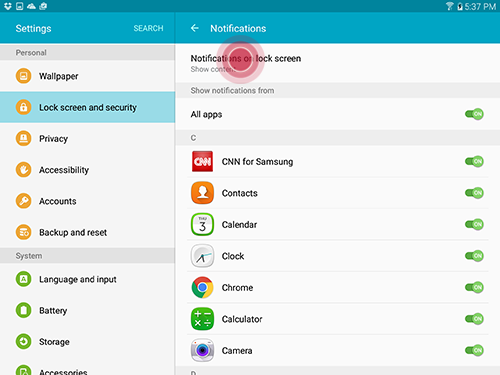Toggle notifications for All apps
This screenshot has width=500, height=375.
[474, 114]
